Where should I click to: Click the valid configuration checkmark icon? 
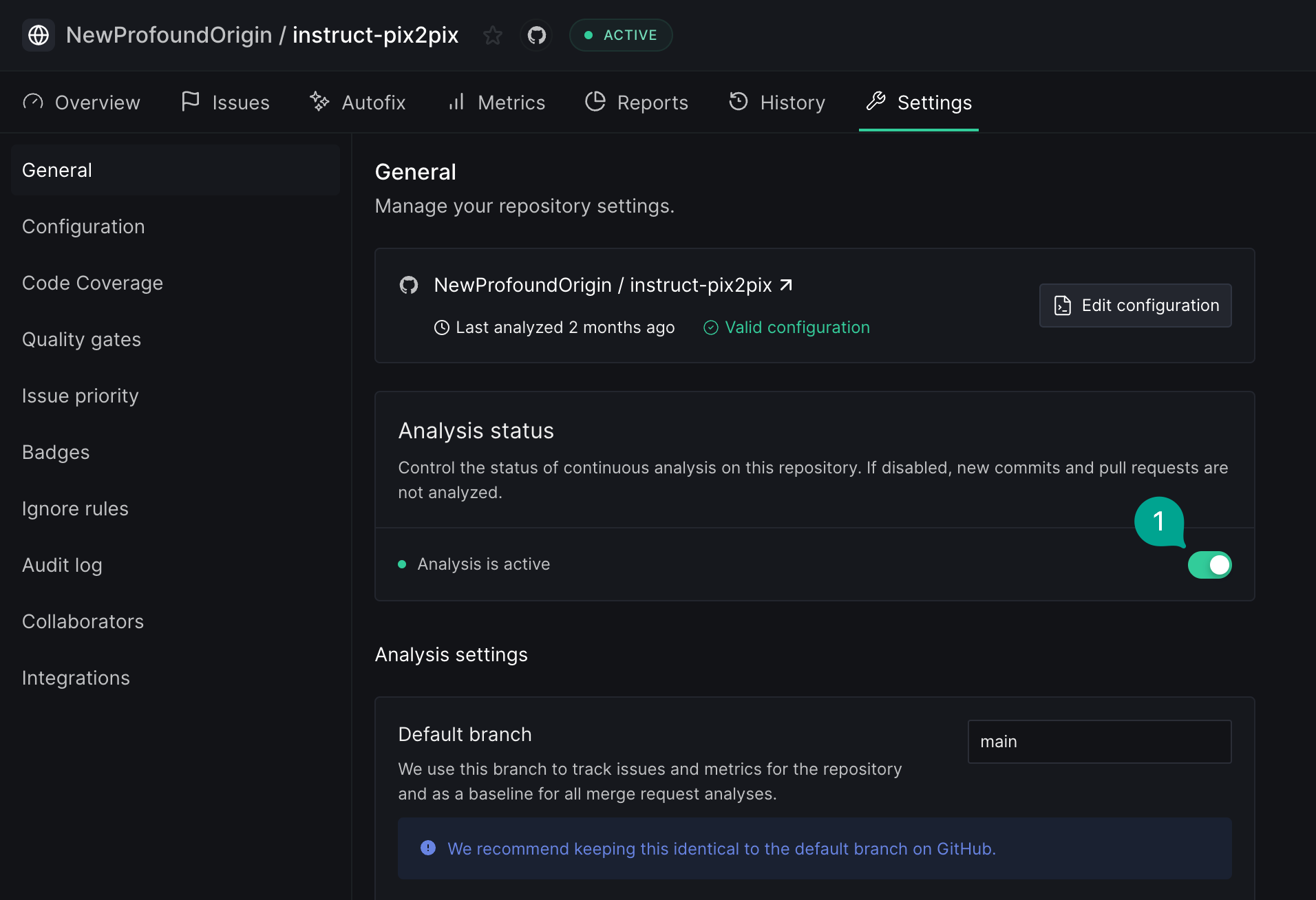[711, 328]
